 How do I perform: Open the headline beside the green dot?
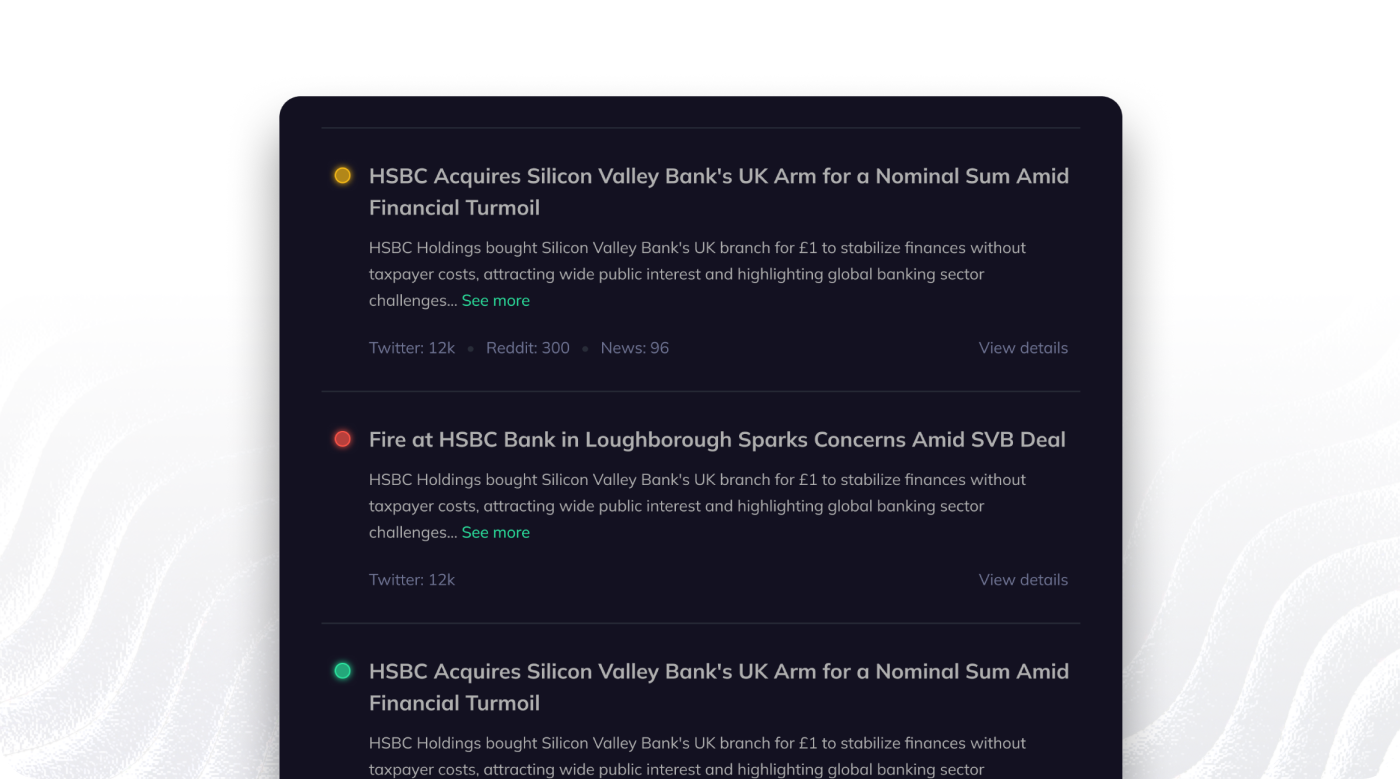719,687
